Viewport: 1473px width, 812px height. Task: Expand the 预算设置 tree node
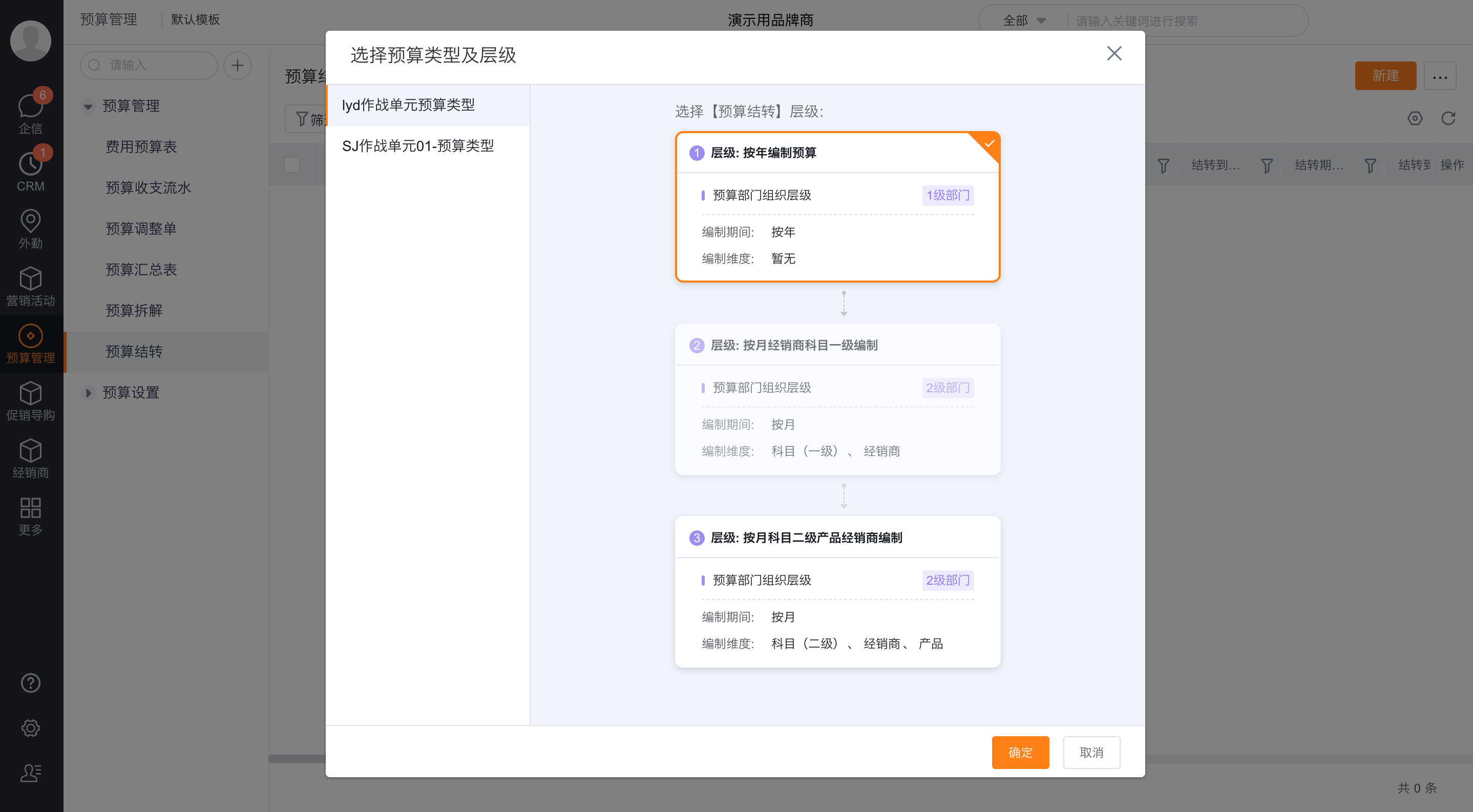tap(88, 393)
